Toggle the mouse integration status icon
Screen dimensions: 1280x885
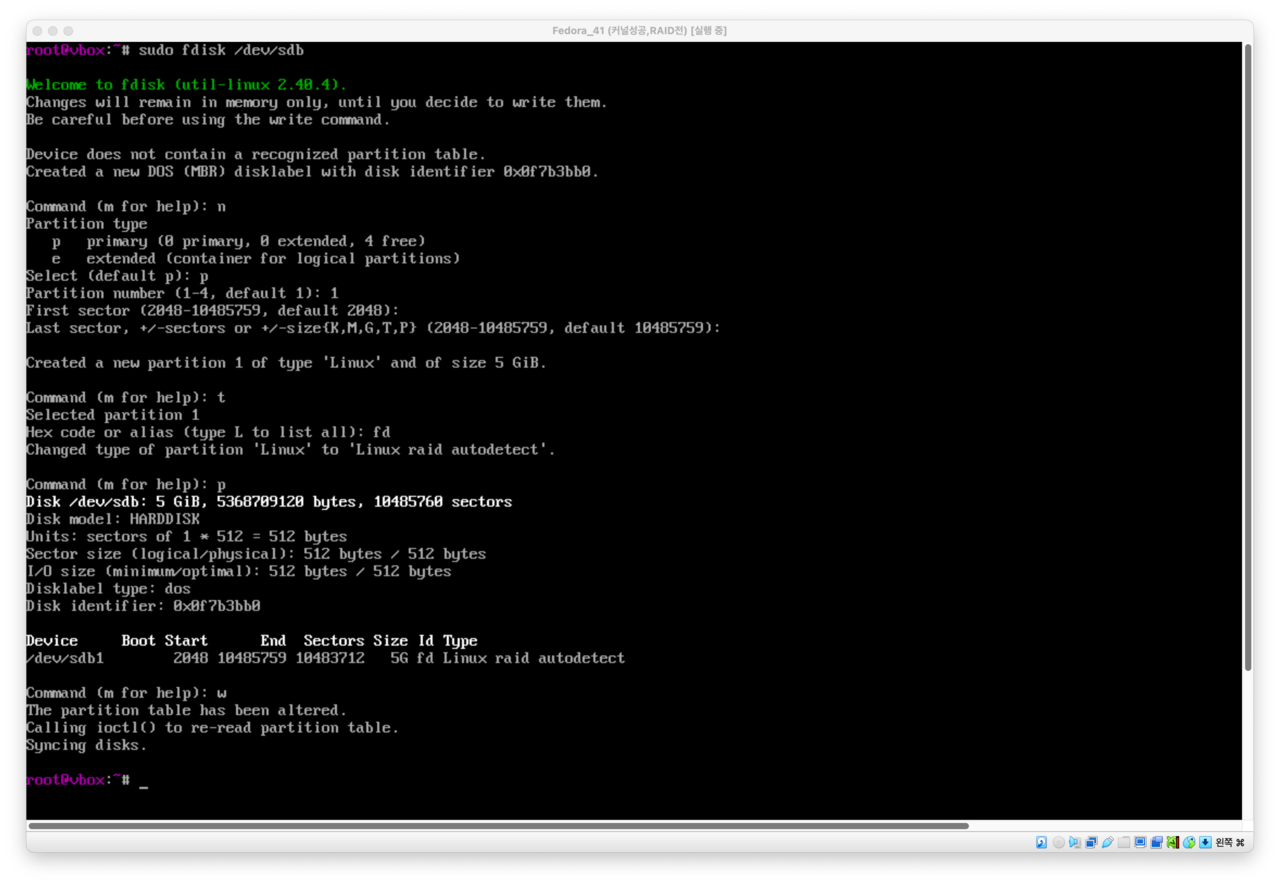click(x=1189, y=842)
